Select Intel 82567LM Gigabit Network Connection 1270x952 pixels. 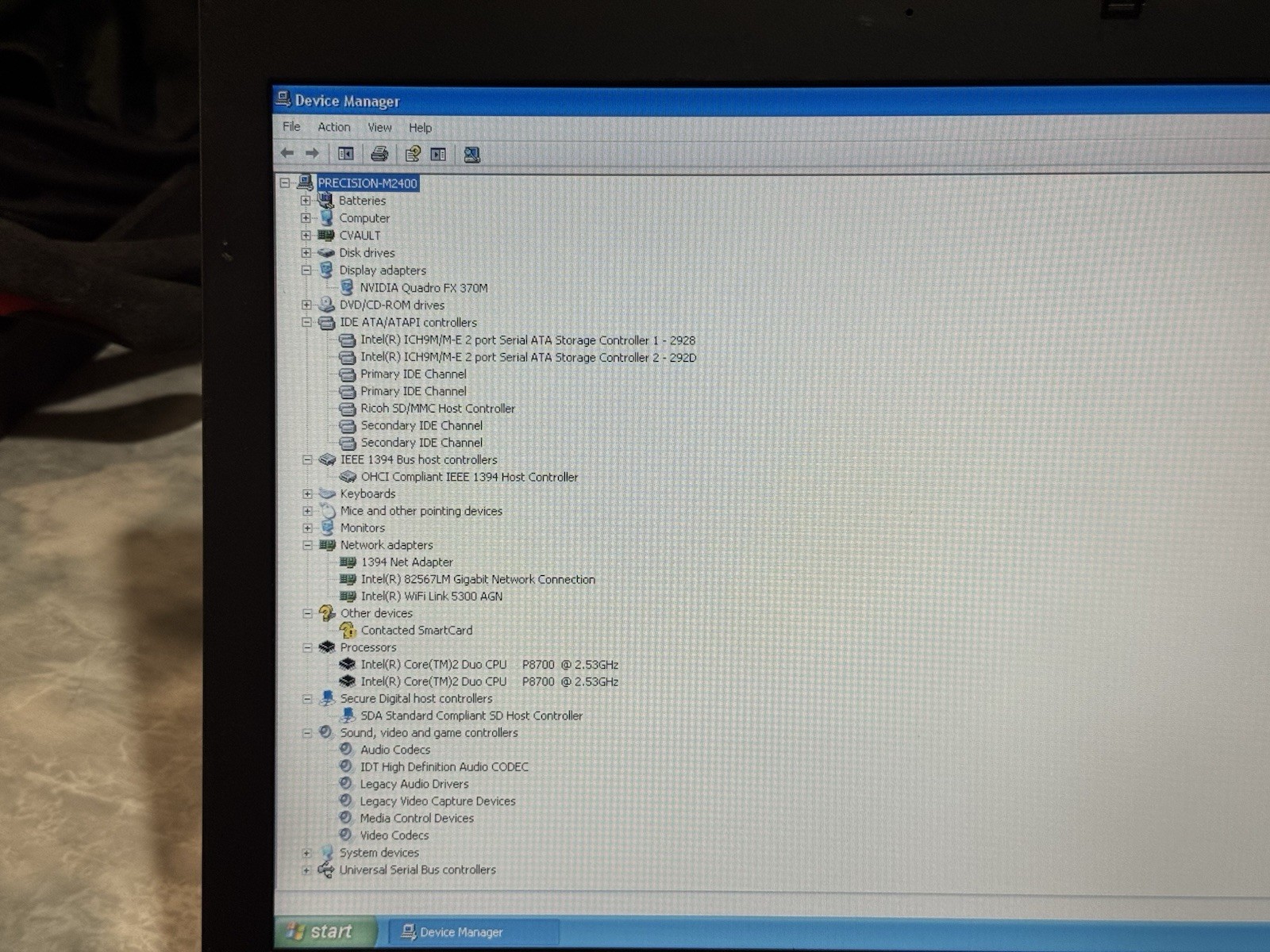pyautogui.click(x=478, y=579)
